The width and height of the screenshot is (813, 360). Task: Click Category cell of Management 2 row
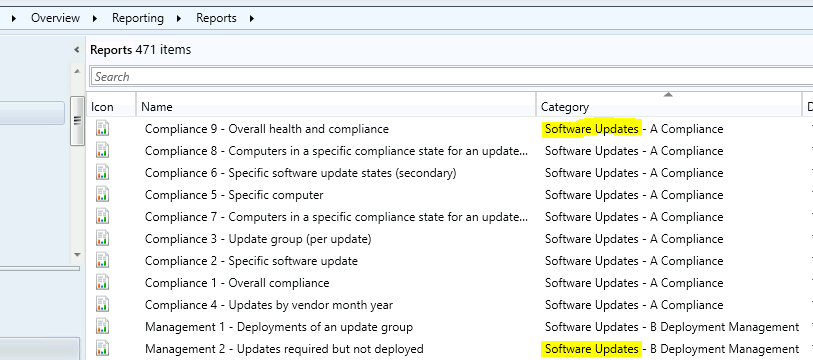pyautogui.click(x=672, y=349)
